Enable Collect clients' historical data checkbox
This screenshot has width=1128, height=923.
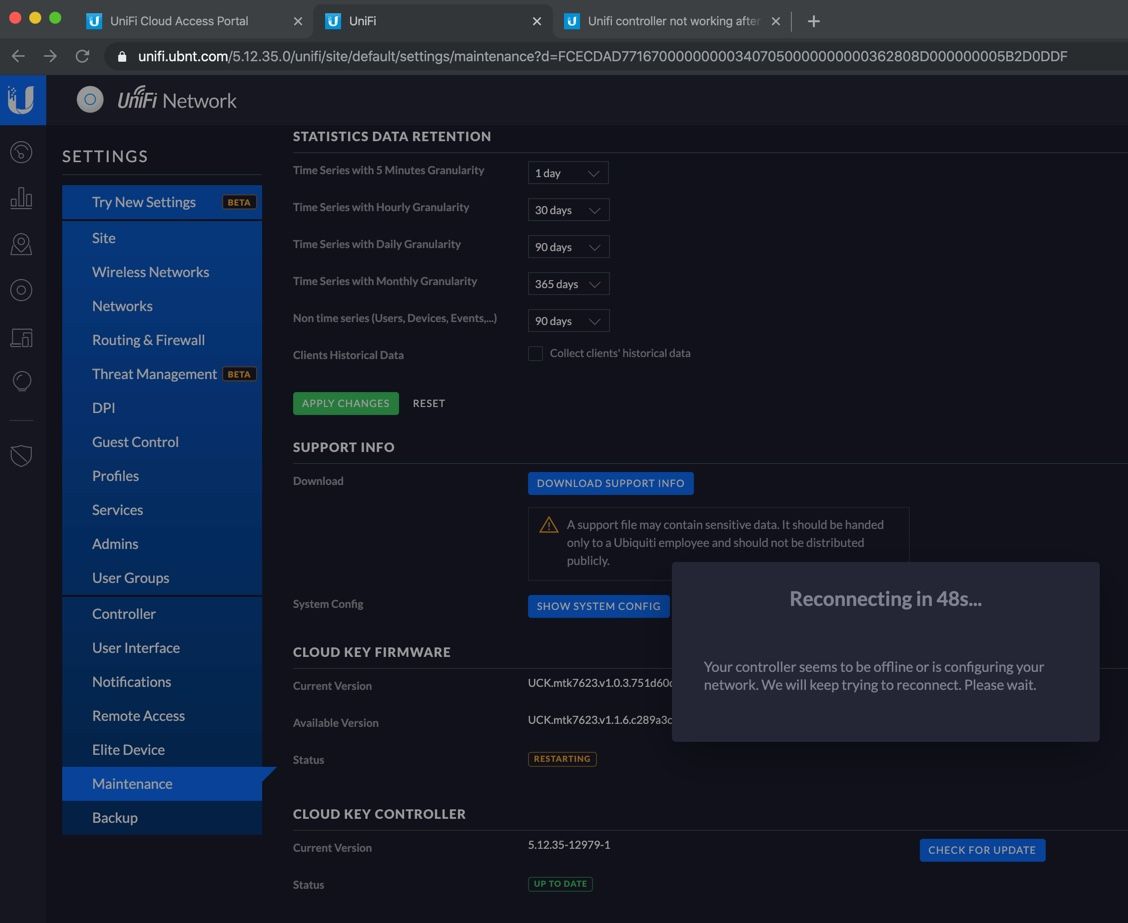click(535, 354)
